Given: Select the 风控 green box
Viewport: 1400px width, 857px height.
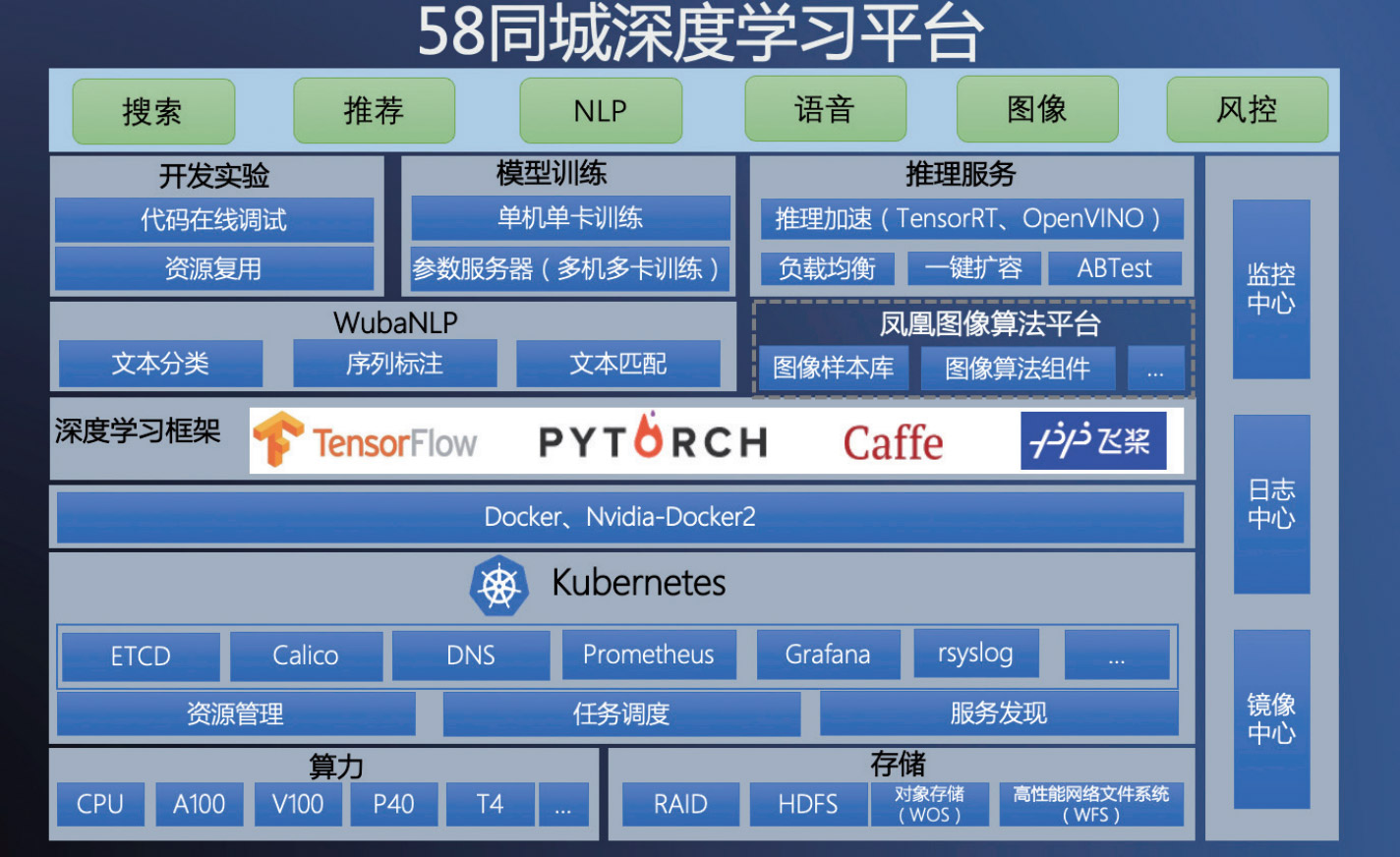Looking at the screenshot, I should [x=1248, y=109].
